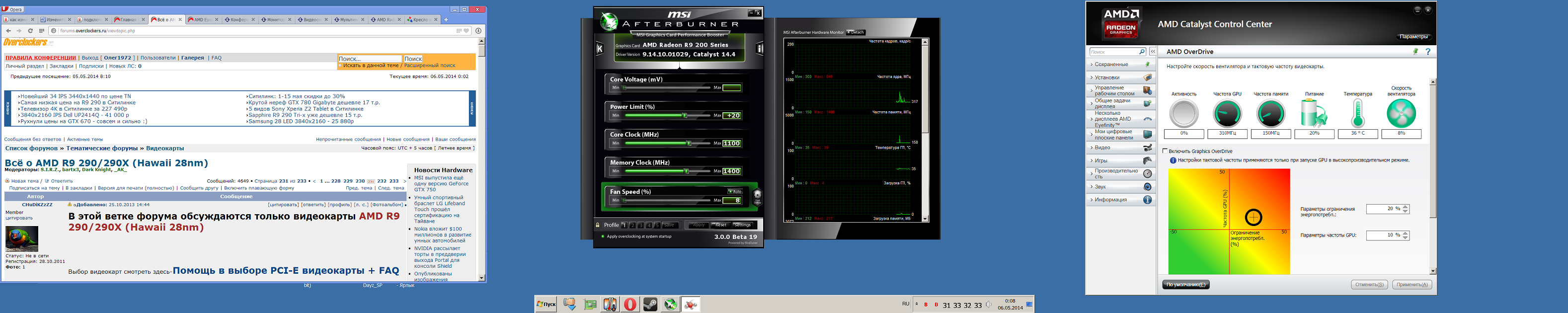Click Afterburner 'User Define' fan button

pyautogui.click(x=757, y=197)
